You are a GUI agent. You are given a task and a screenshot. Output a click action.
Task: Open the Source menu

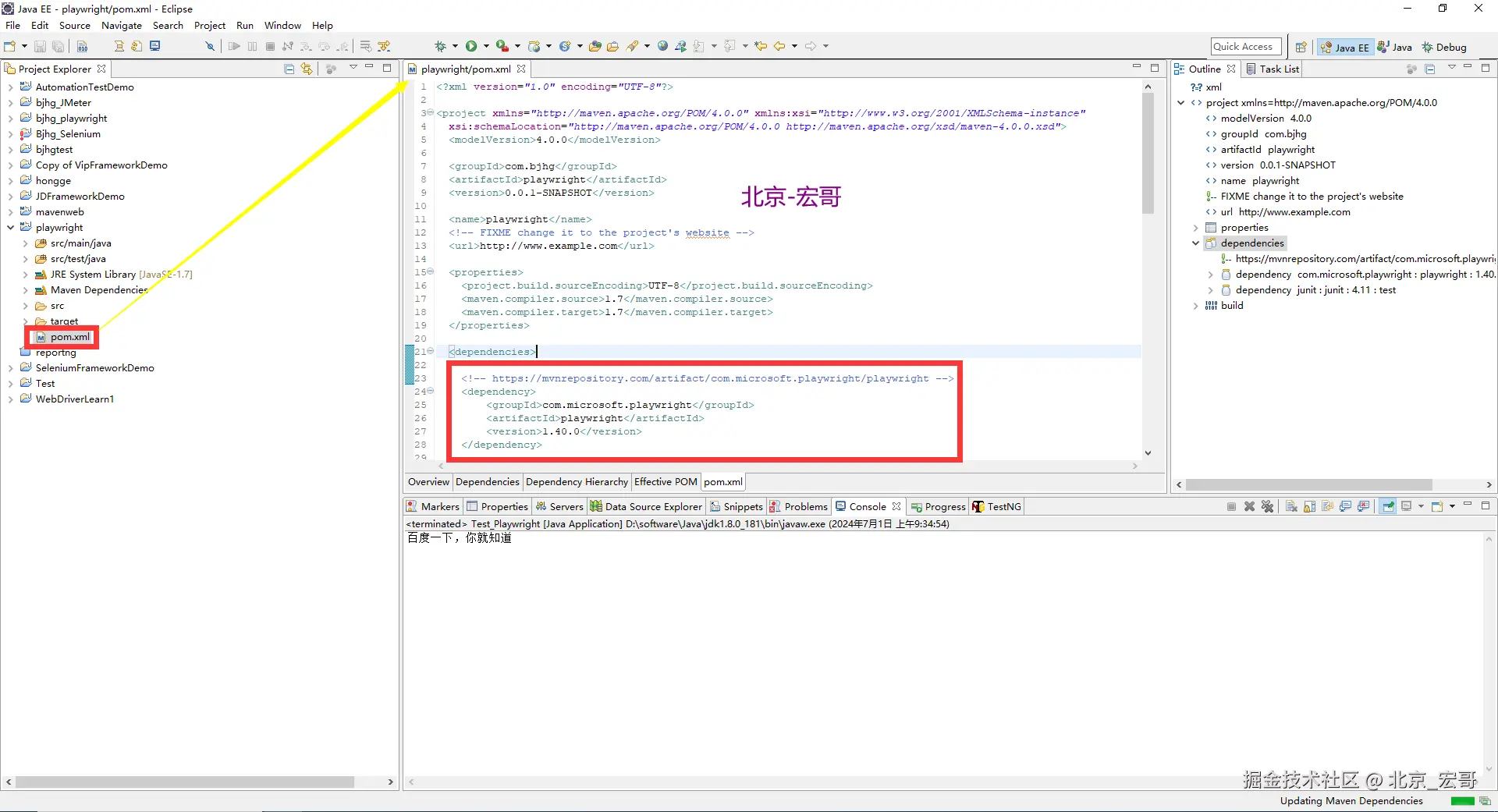[x=75, y=25]
